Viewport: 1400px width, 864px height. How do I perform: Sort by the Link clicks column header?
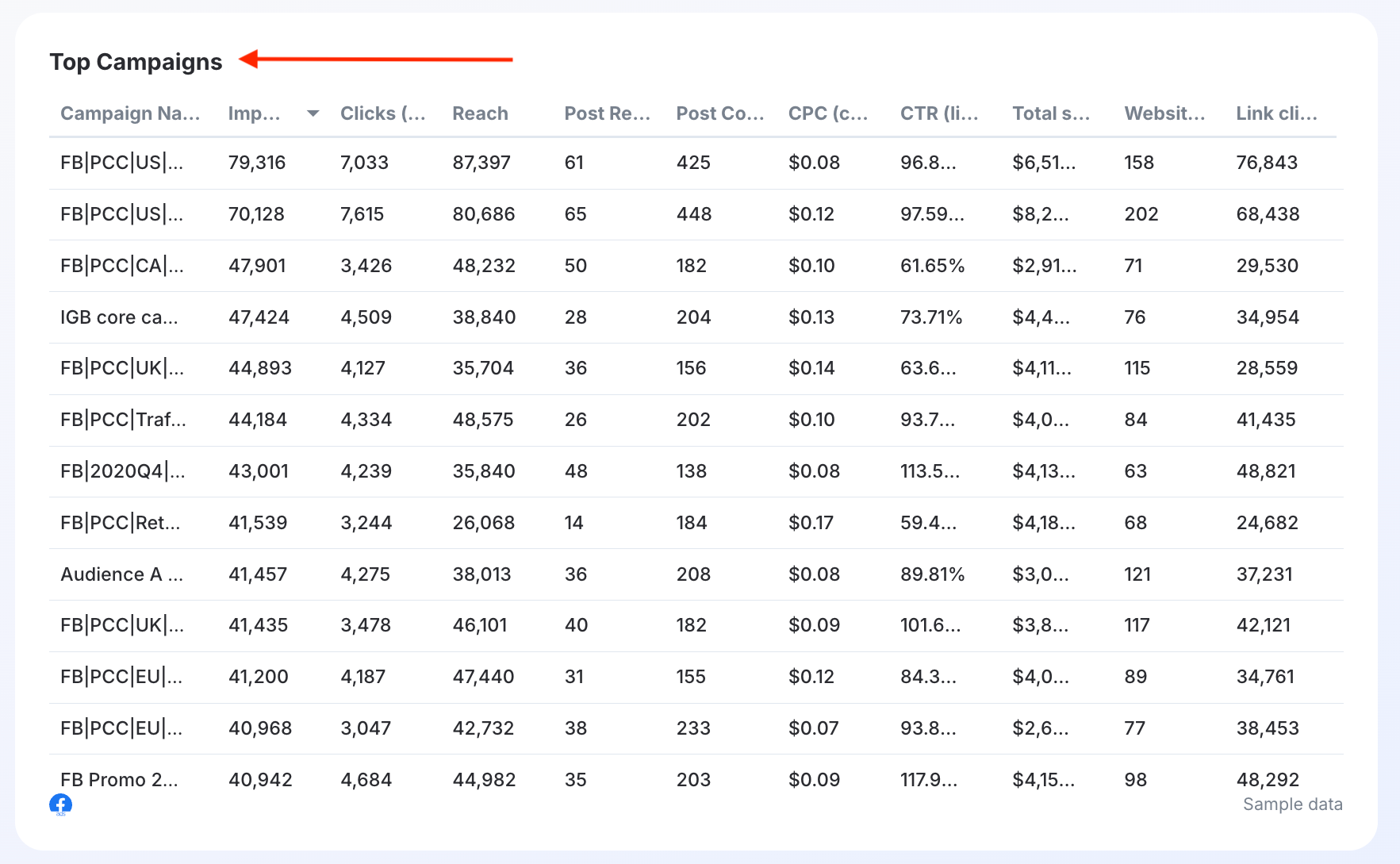click(x=1275, y=113)
